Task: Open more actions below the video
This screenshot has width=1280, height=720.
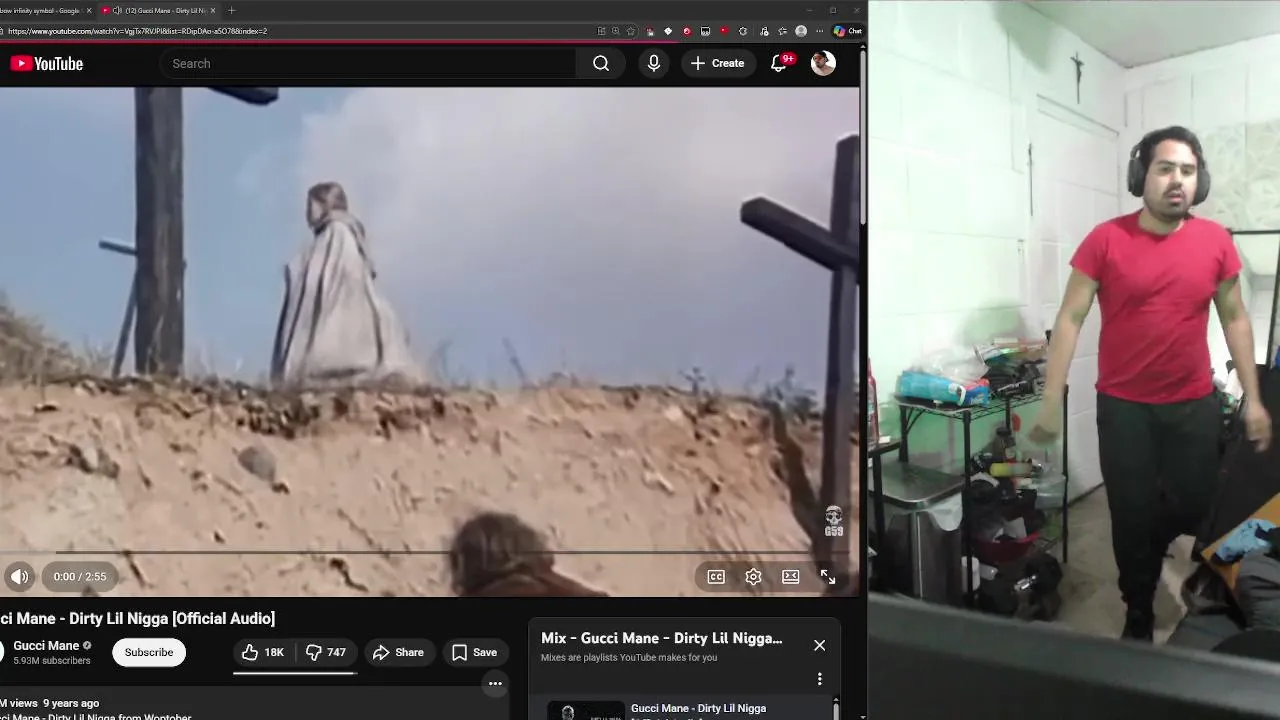Action: [x=495, y=684]
